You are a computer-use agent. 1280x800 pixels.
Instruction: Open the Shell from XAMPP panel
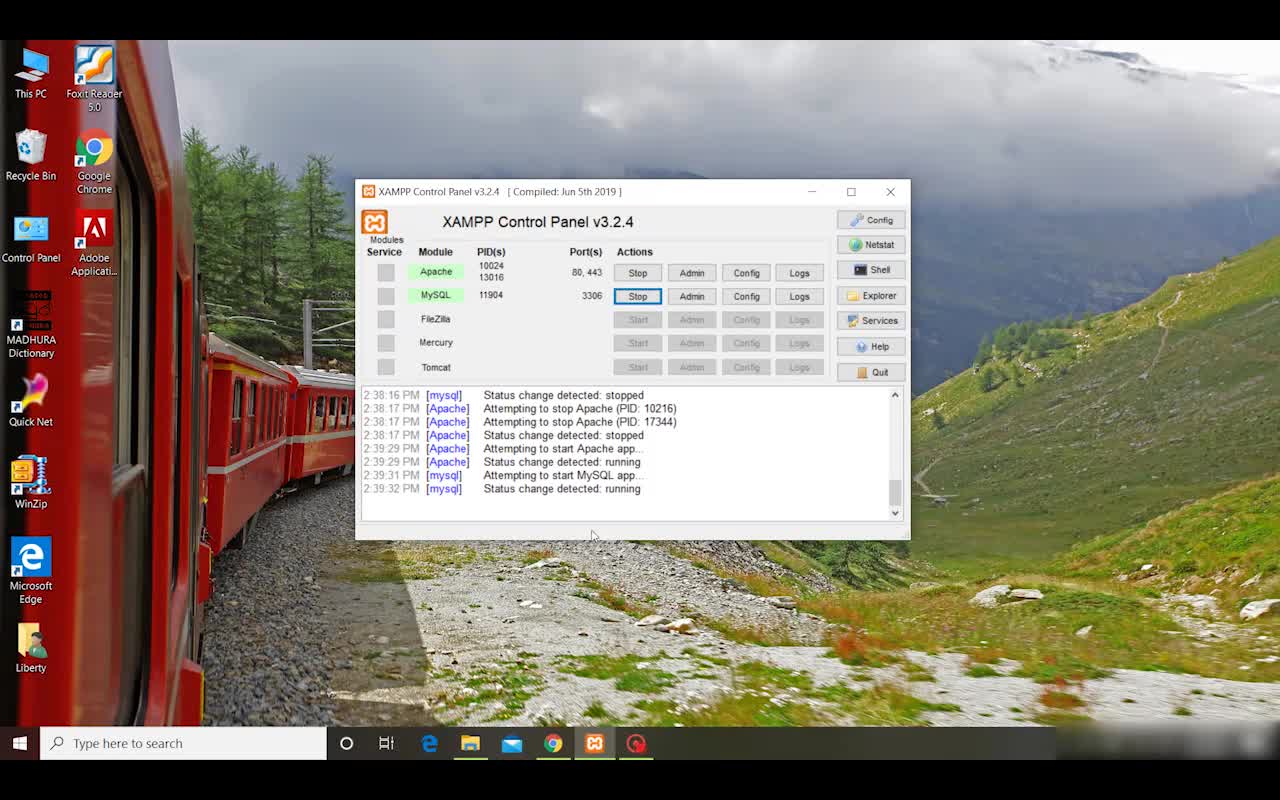[871, 270]
